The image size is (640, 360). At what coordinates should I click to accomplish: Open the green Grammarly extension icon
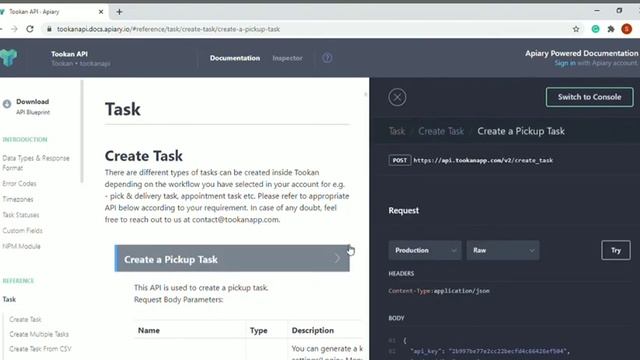[x=596, y=29]
